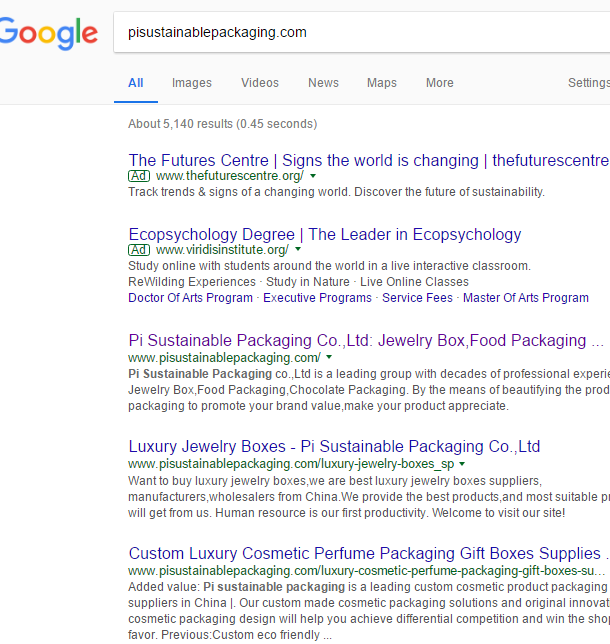
Task: Switch to the Images tab
Action: (x=191, y=83)
